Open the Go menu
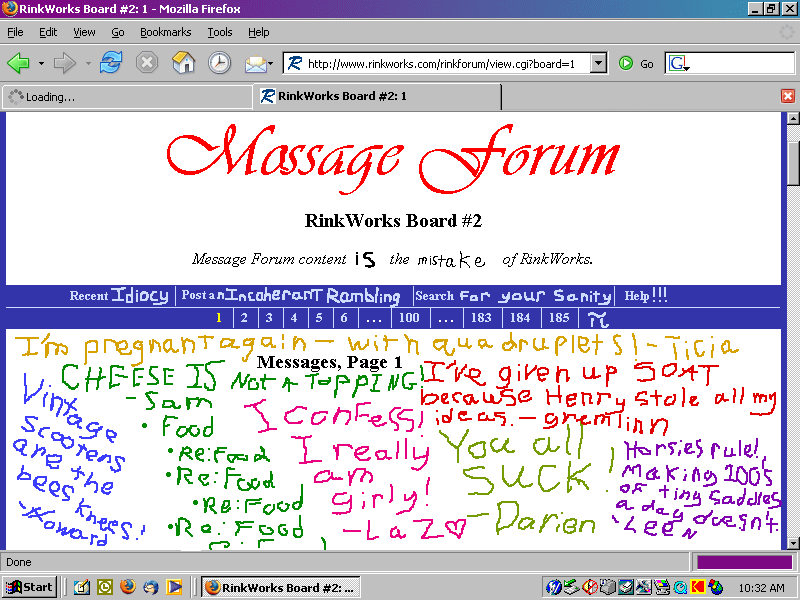This screenshot has width=800, height=600. coord(118,32)
